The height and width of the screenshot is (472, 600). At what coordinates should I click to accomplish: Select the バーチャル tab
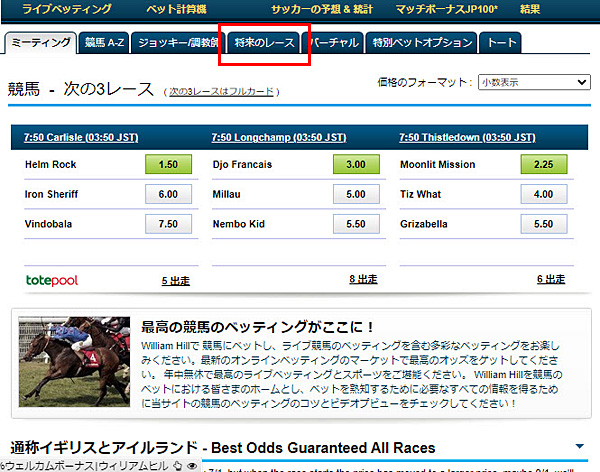tap(334, 42)
